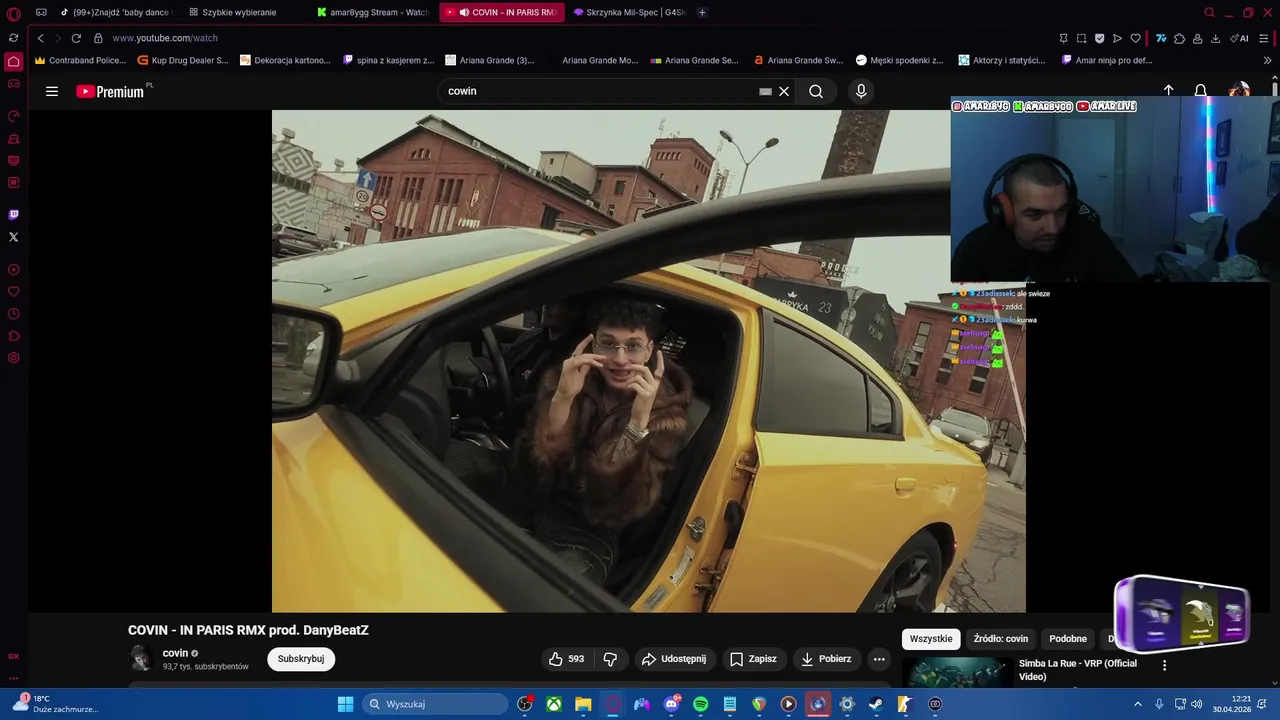Viewport: 1280px width, 720px height.
Task: Open browser downloads icon
Action: coord(1215,38)
